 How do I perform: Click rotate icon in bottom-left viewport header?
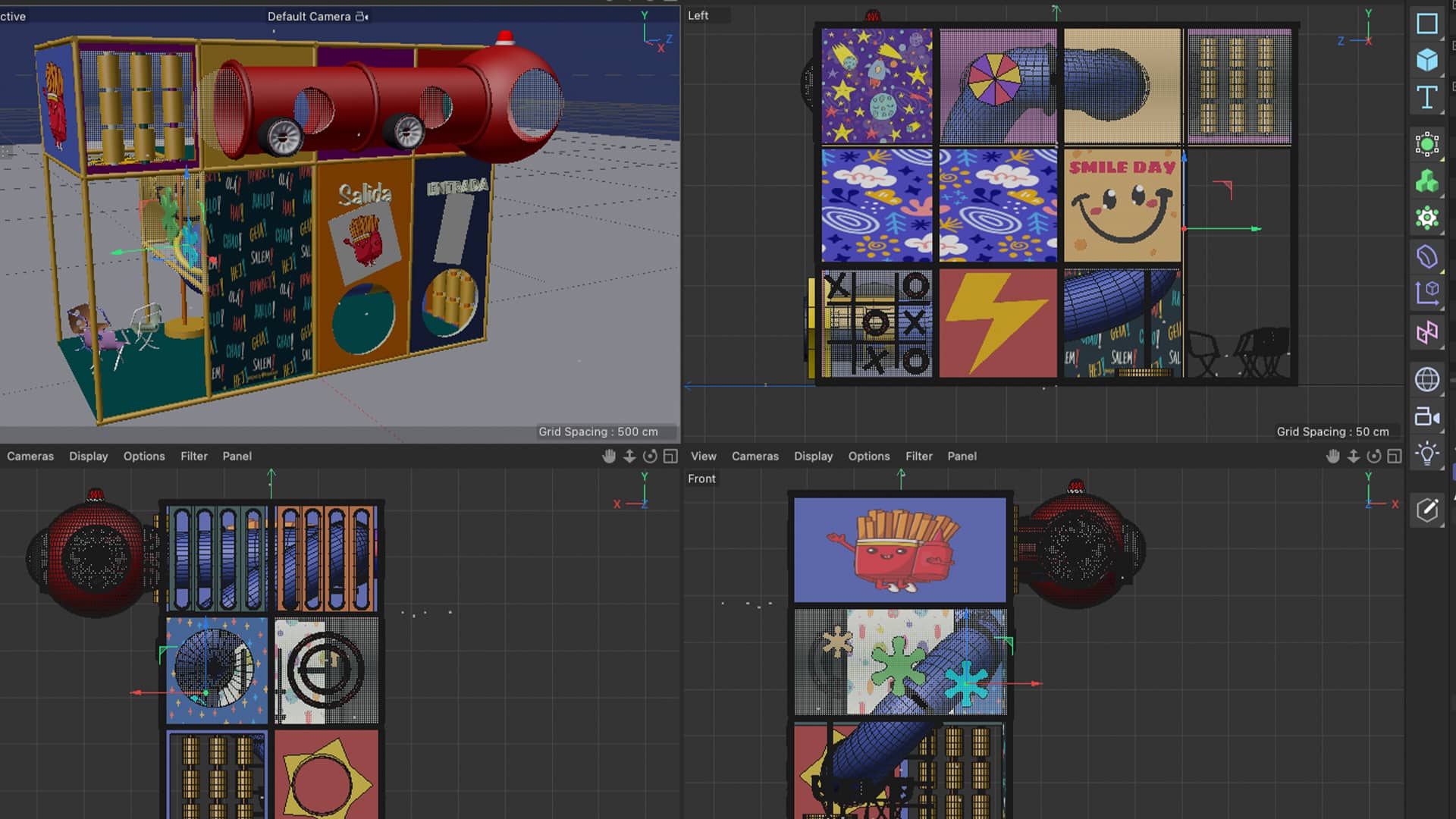tap(650, 456)
